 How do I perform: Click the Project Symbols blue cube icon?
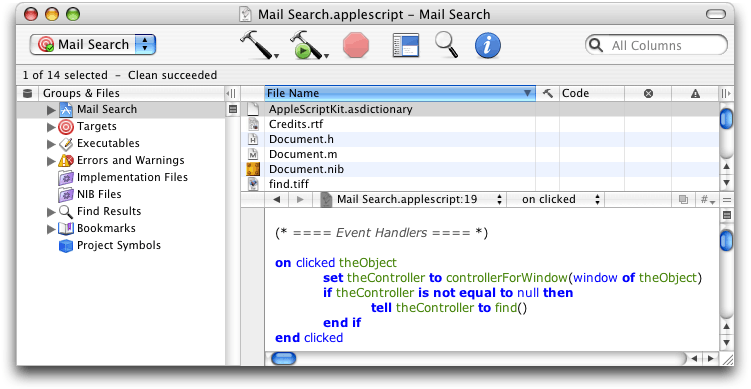(66, 246)
